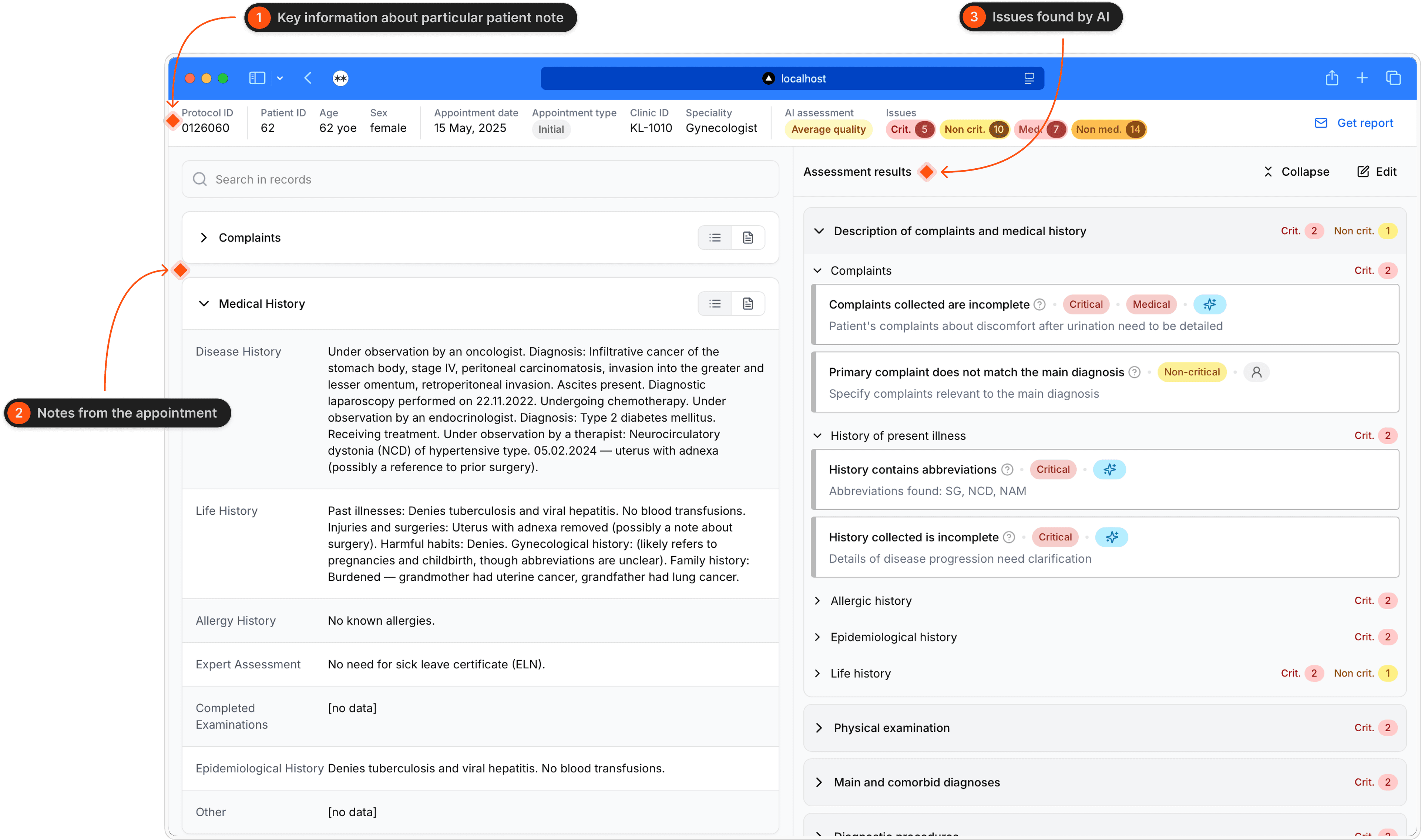Click AI sparkle icon on incomplete complaints issue

click(1209, 304)
